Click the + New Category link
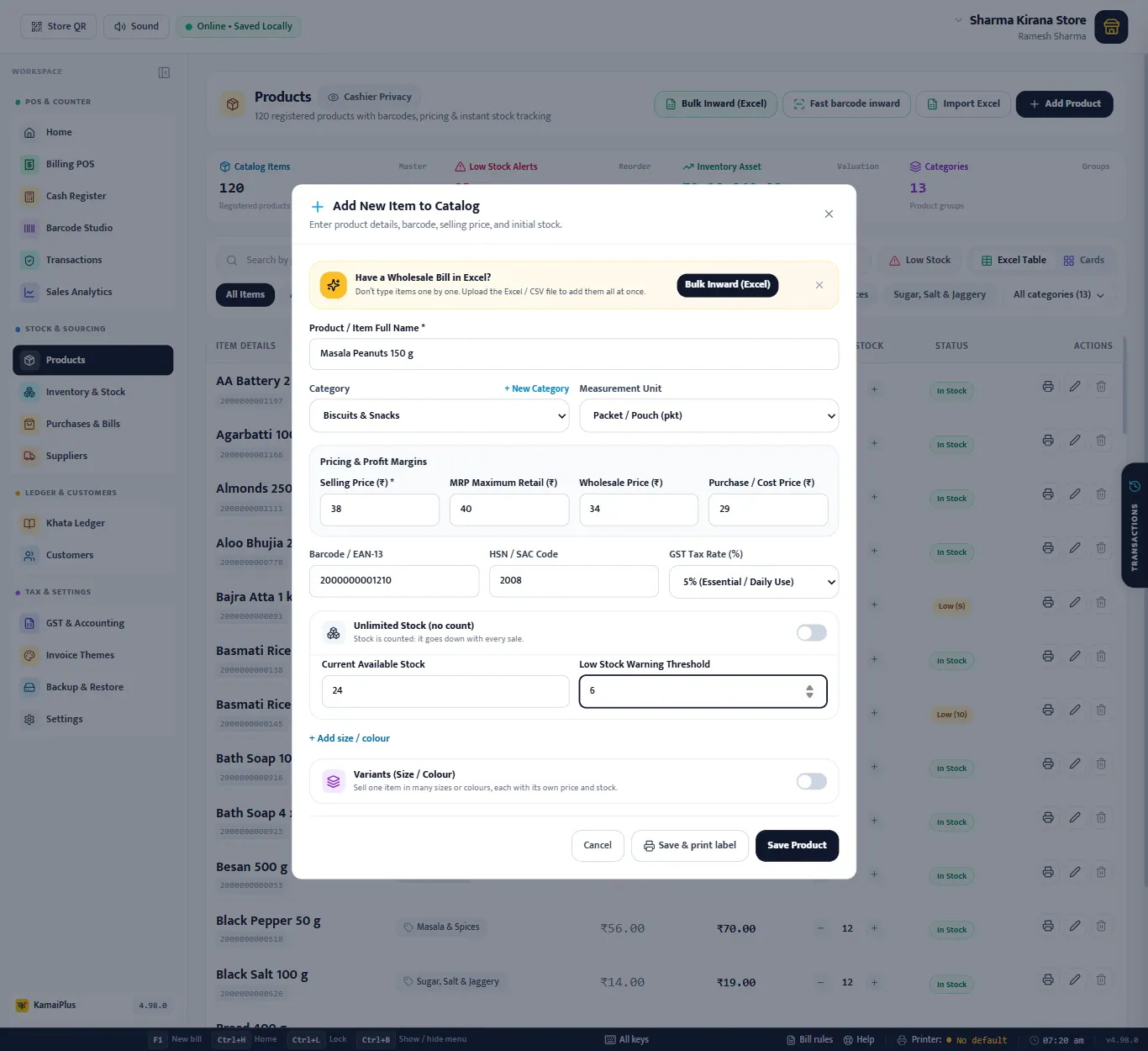 (536, 388)
